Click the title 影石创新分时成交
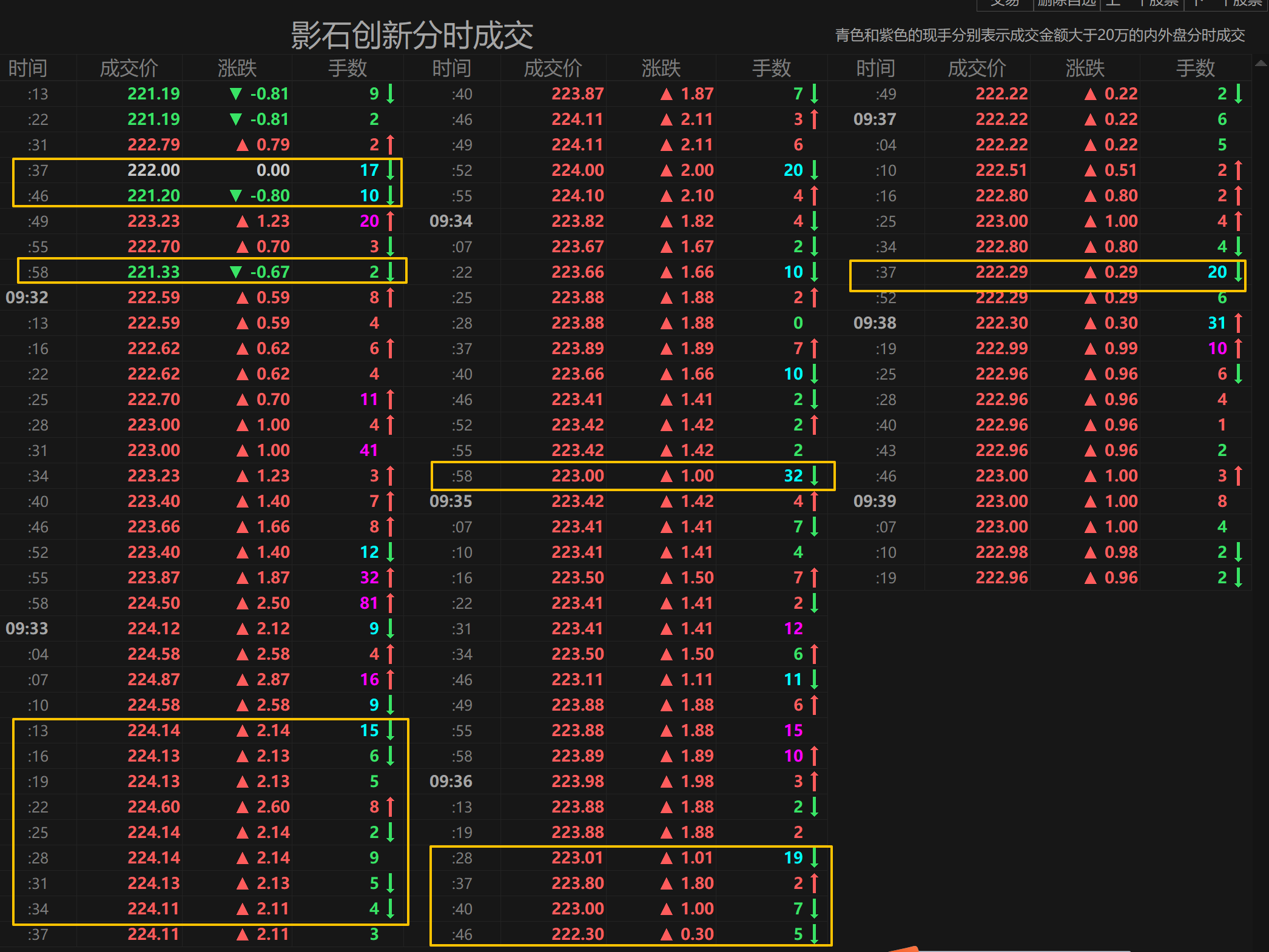 click(x=411, y=35)
